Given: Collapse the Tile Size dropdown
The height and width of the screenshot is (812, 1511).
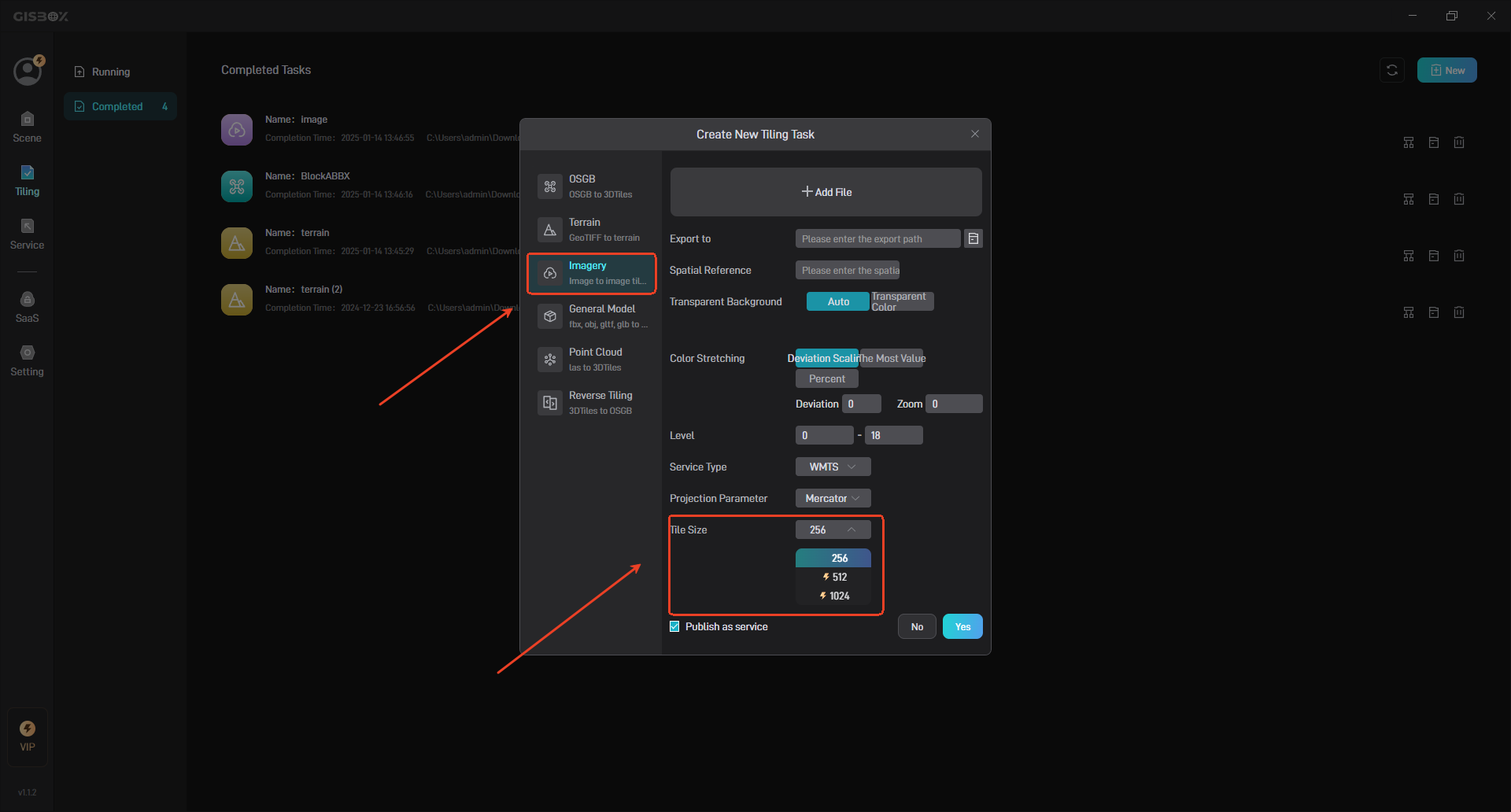Looking at the screenshot, I should pos(833,530).
